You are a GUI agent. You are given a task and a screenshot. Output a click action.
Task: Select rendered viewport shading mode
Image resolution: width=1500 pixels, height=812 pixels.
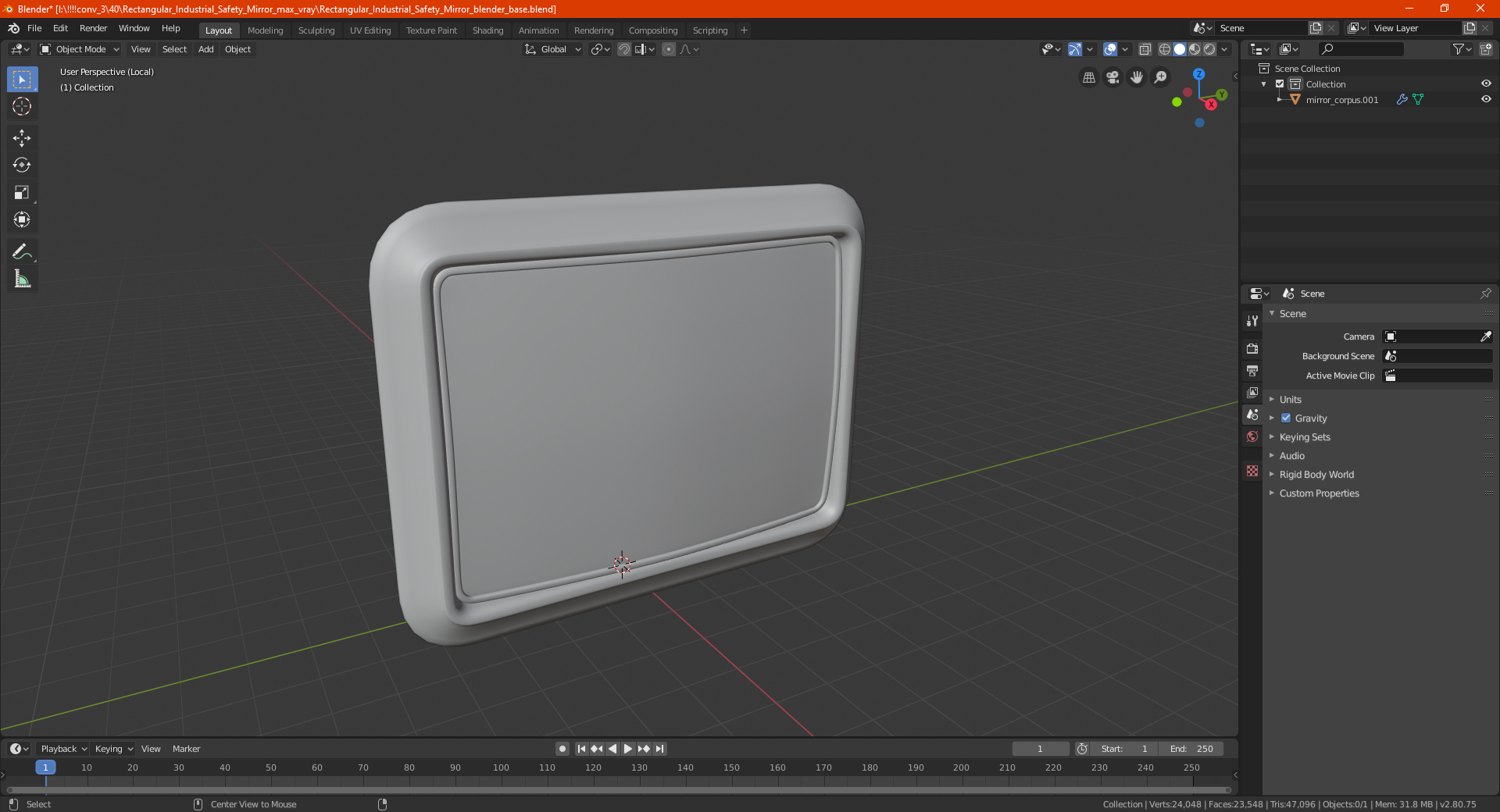point(1209,49)
